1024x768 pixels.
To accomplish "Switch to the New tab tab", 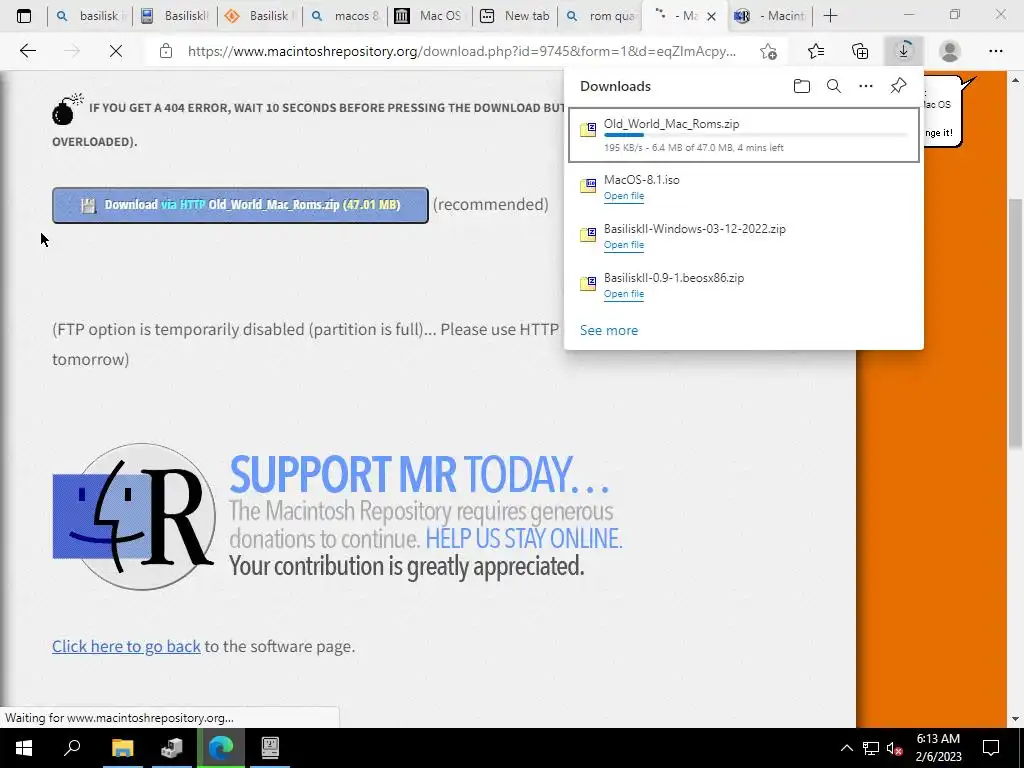I will point(514,16).
